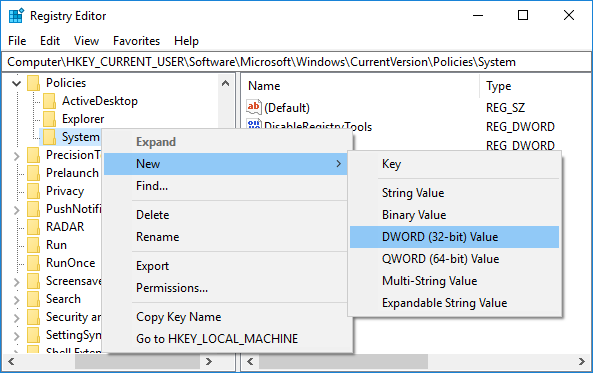Select the RADAR key folder icon
This screenshot has height=373, width=593.
tap(33, 227)
